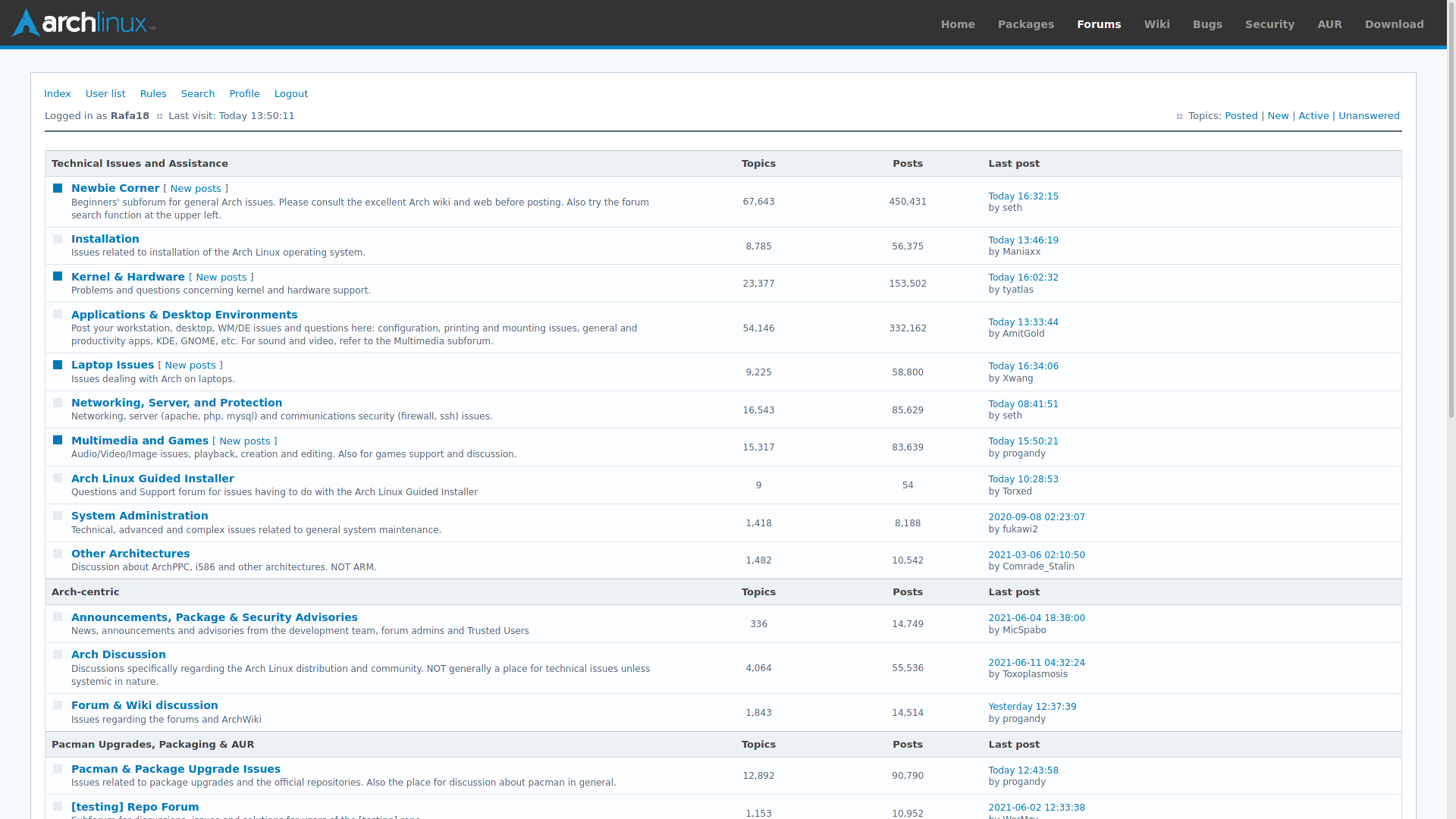Open the Security navigation item
The image size is (1456, 819).
click(1269, 24)
